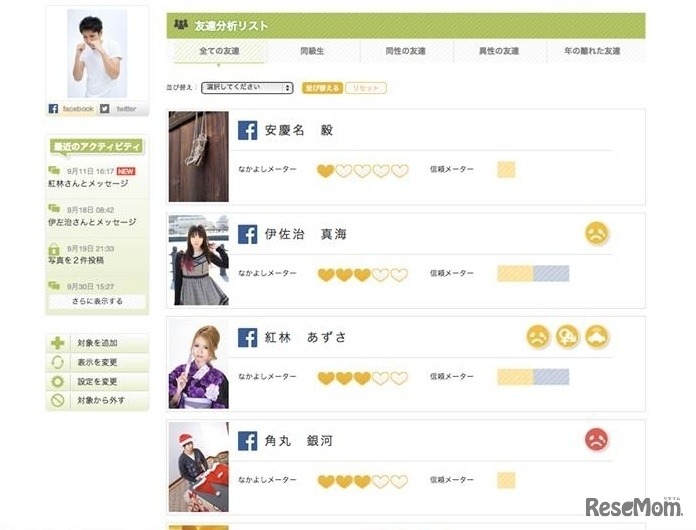Click the red sad face icon for 角丸 銀河
Image resolution: width=696 pixels, height=530 pixels.
(597, 439)
